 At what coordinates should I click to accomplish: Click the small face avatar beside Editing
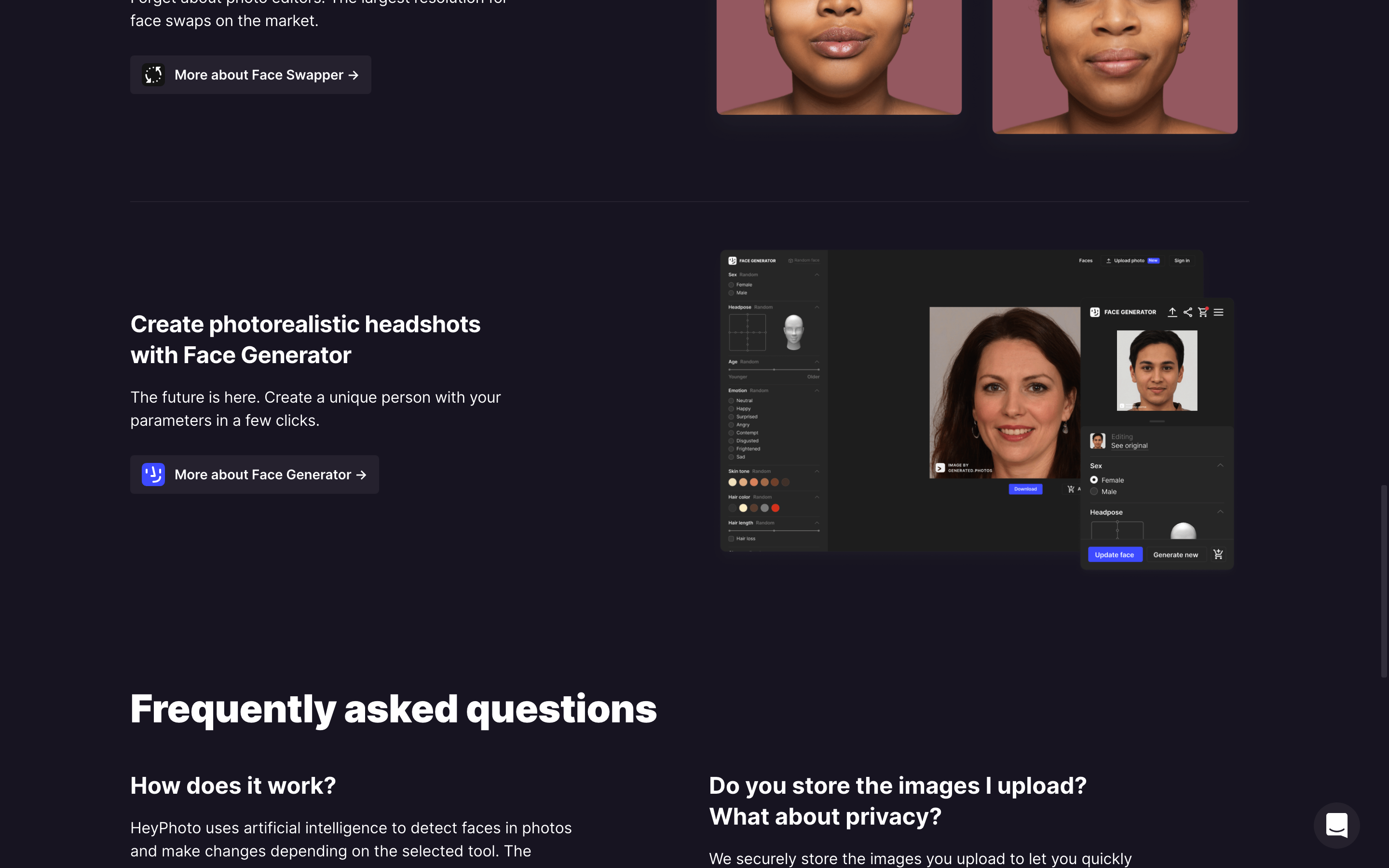pos(1097,441)
